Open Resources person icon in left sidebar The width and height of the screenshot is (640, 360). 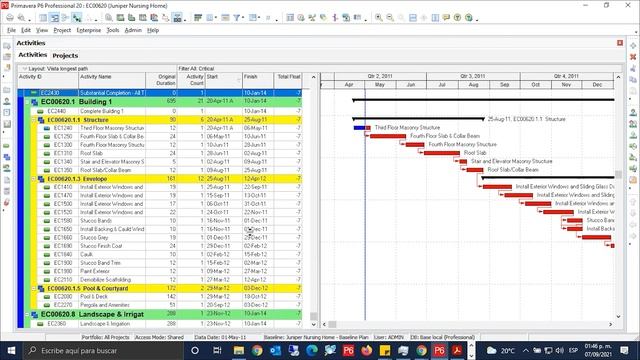[7, 101]
